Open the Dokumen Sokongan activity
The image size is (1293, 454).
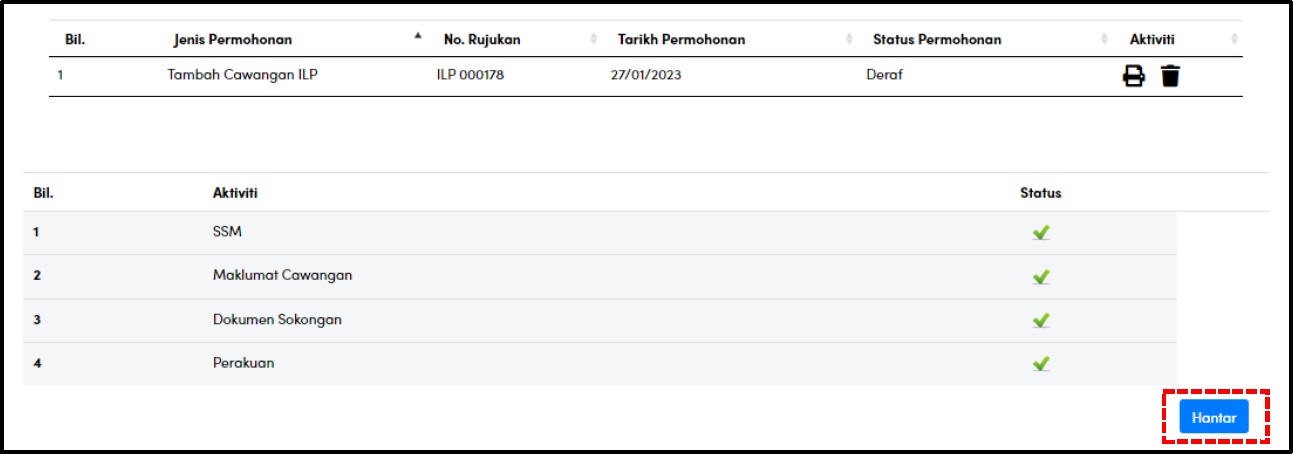(x=600, y=320)
